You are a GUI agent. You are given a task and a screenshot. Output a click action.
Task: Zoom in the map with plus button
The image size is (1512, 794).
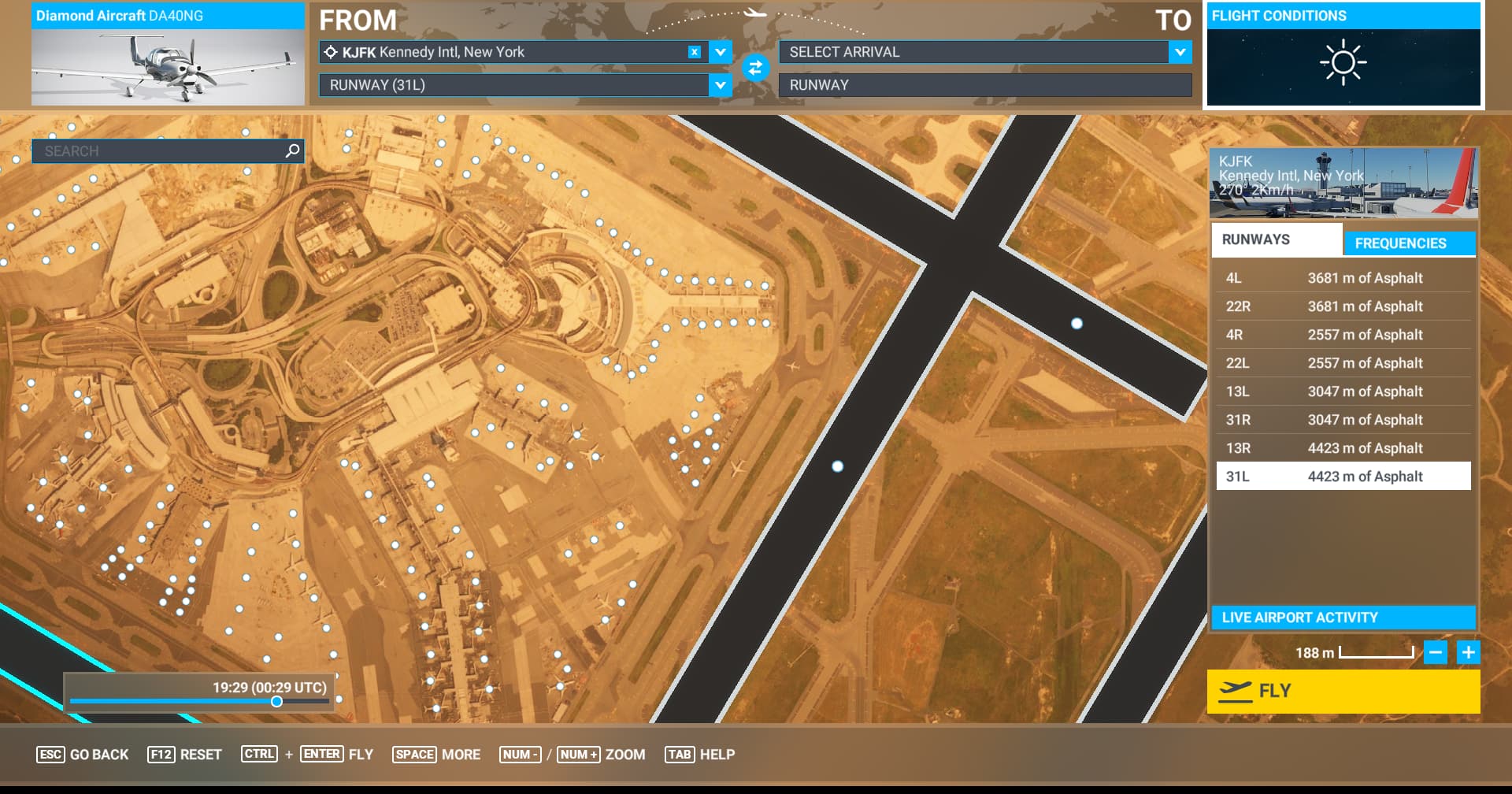pyautogui.click(x=1468, y=652)
